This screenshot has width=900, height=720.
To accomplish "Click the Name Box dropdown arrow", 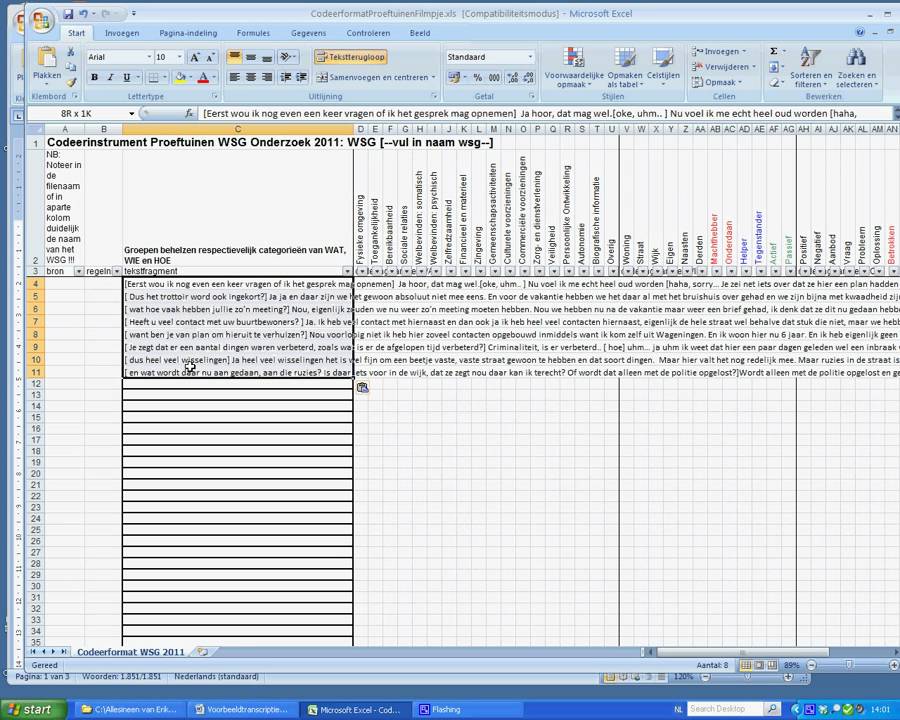I will [131, 114].
